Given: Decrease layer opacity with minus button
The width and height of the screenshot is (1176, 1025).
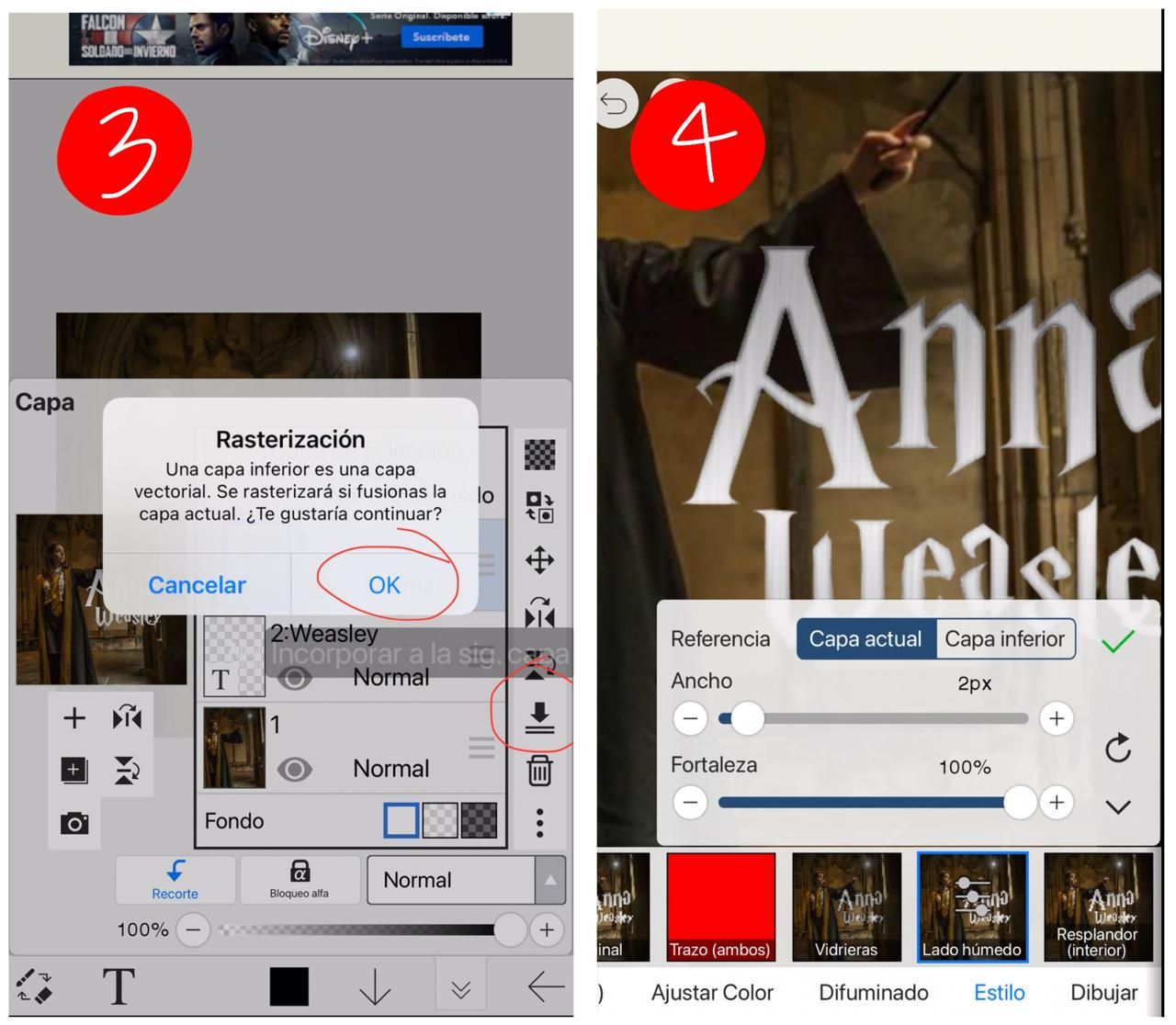Looking at the screenshot, I should click(193, 929).
